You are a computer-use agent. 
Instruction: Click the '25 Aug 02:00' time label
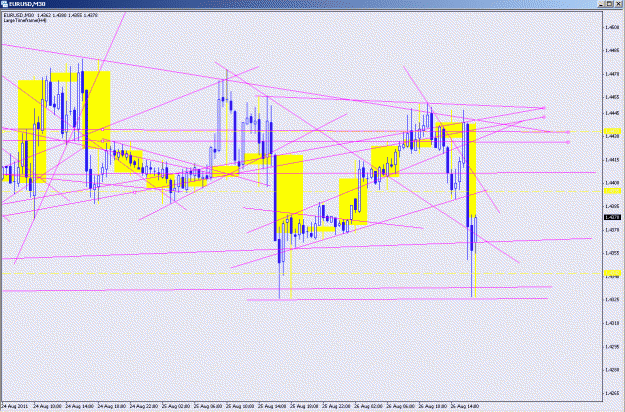[x=176, y=406]
